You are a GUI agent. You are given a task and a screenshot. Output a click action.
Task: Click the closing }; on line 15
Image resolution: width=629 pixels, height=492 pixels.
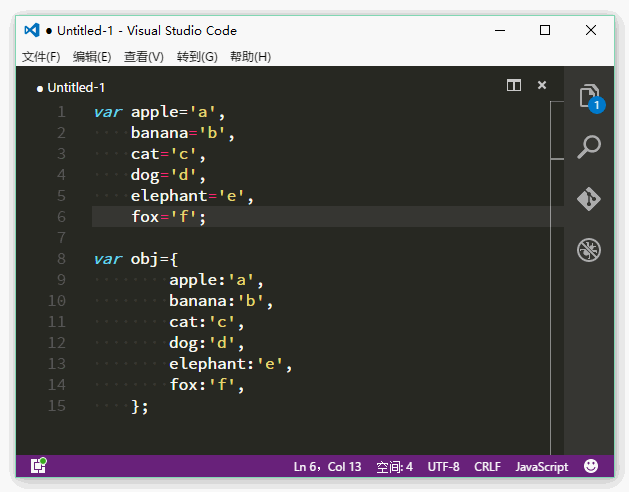[x=140, y=406]
